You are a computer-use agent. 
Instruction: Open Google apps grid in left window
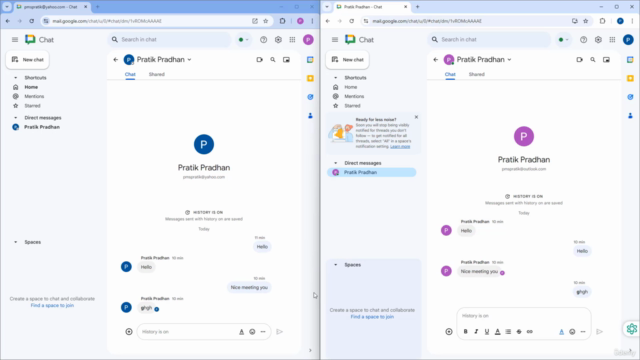pos(292,40)
